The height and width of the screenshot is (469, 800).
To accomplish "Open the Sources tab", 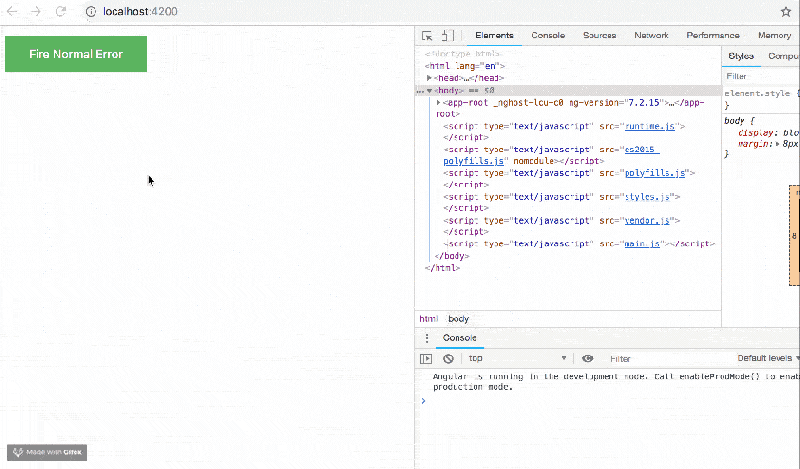I will (x=599, y=35).
